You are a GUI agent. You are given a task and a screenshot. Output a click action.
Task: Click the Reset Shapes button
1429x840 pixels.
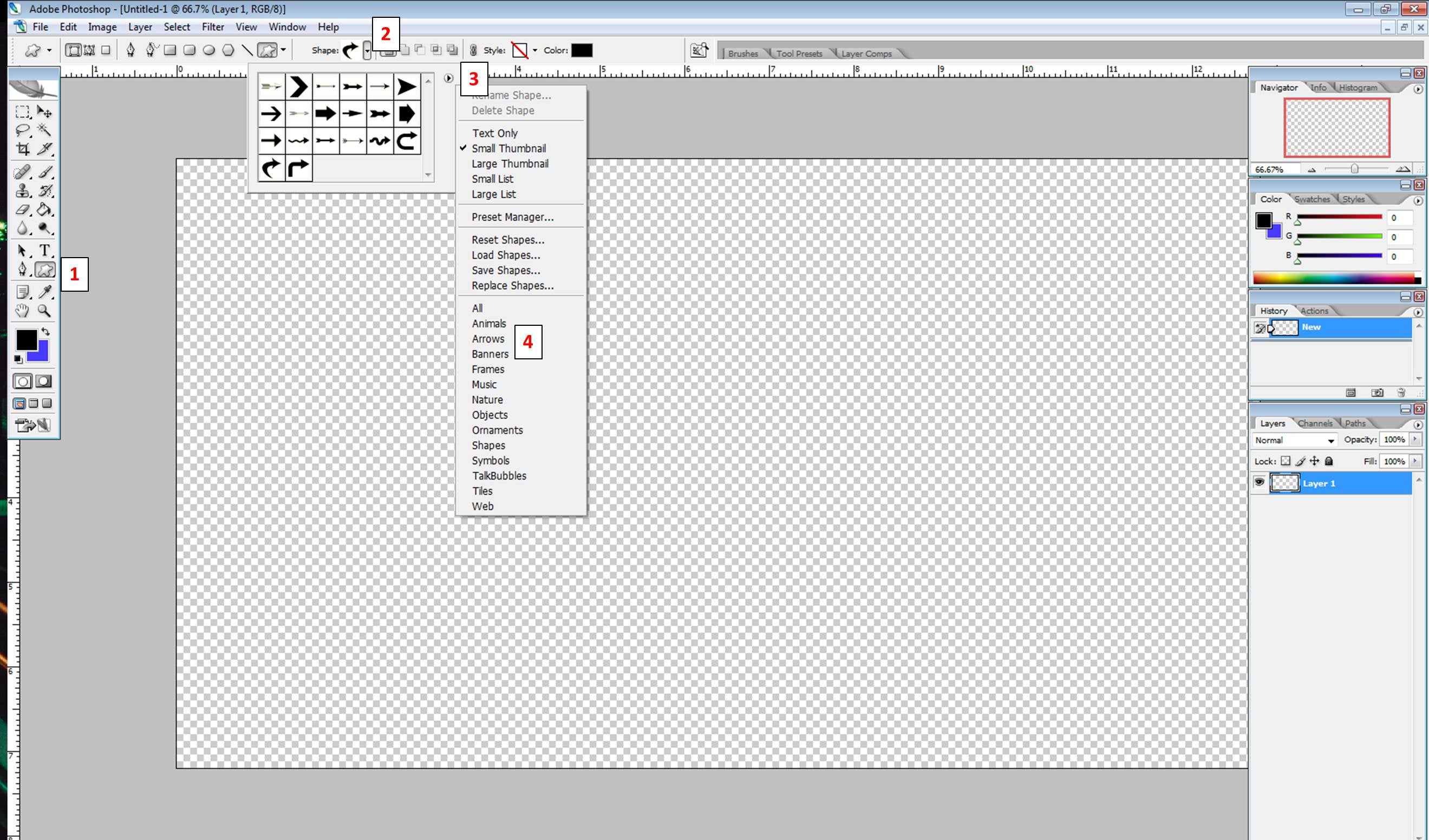[x=508, y=239]
